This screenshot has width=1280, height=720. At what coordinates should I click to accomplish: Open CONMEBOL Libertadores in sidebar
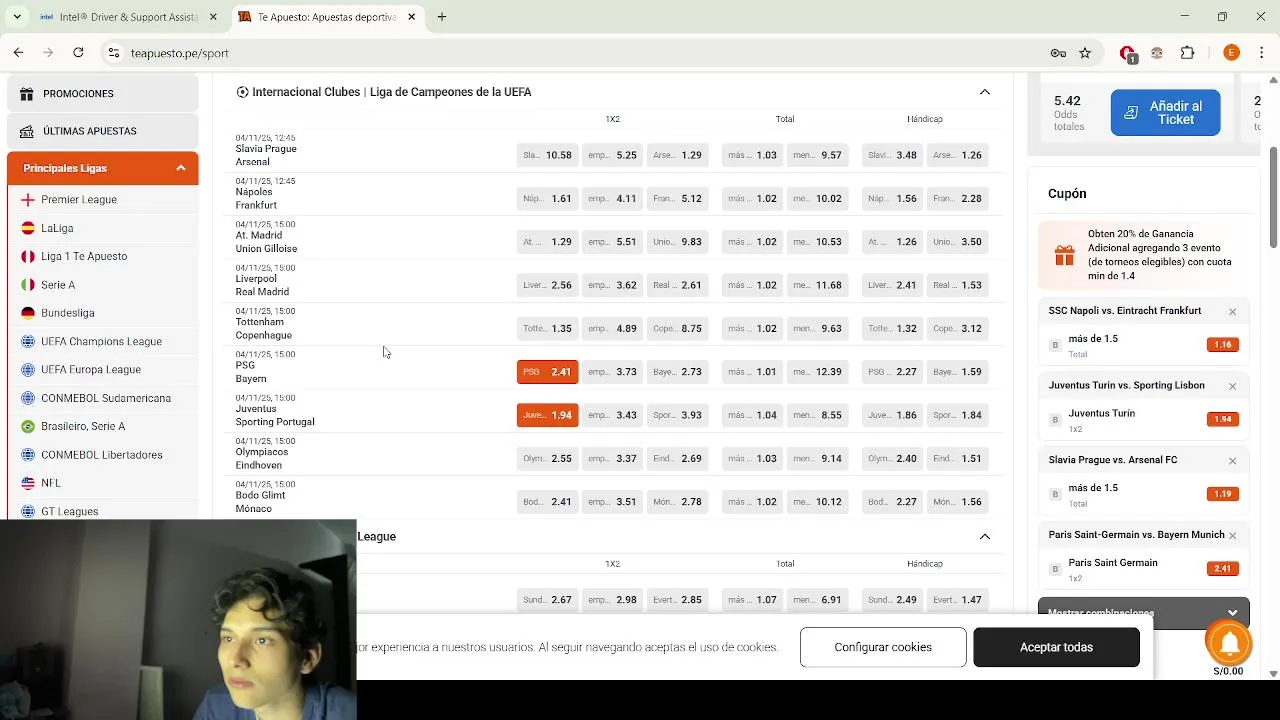[x=102, y=455]
